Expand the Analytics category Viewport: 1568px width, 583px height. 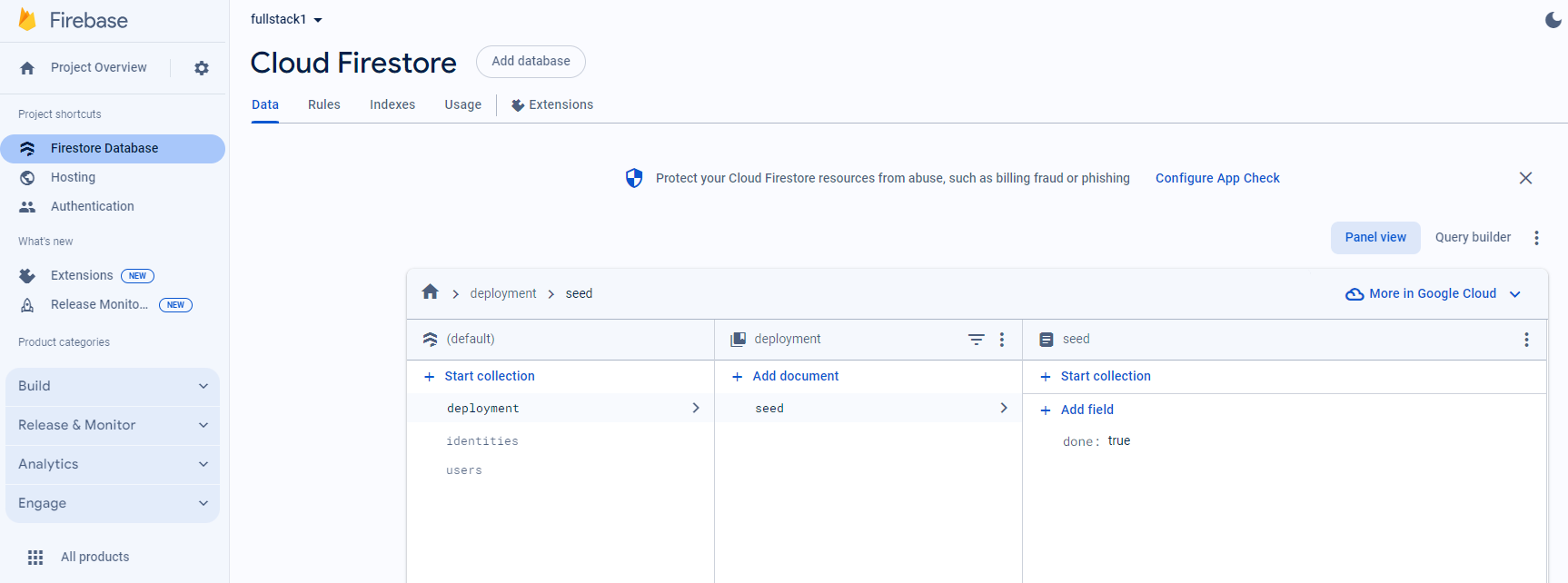point(113,465)
